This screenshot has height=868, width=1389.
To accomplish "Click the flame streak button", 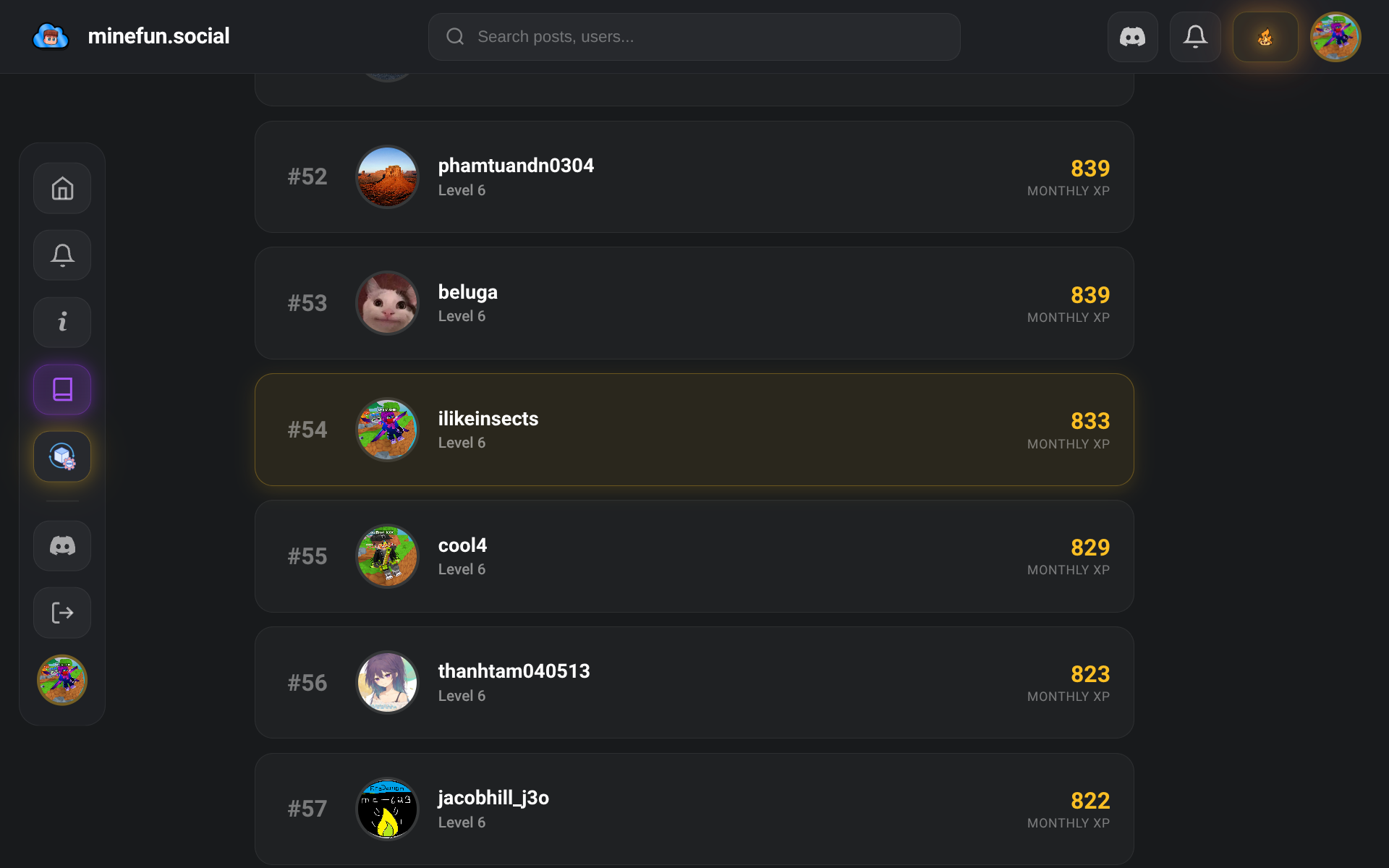I will point(1265,37).
